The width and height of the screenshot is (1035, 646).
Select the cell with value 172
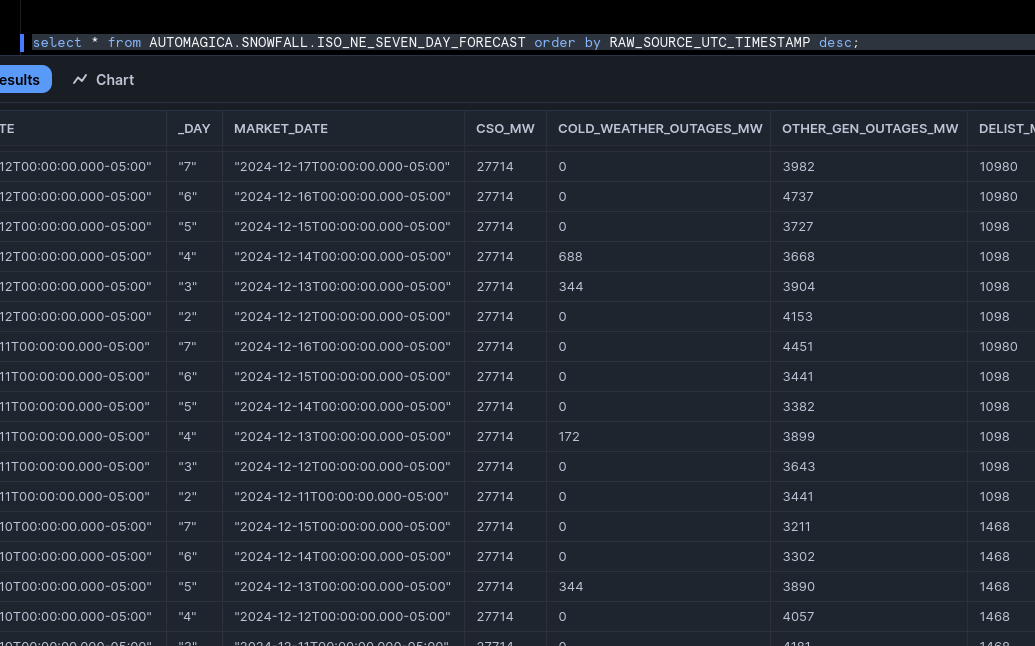(569, 437)
